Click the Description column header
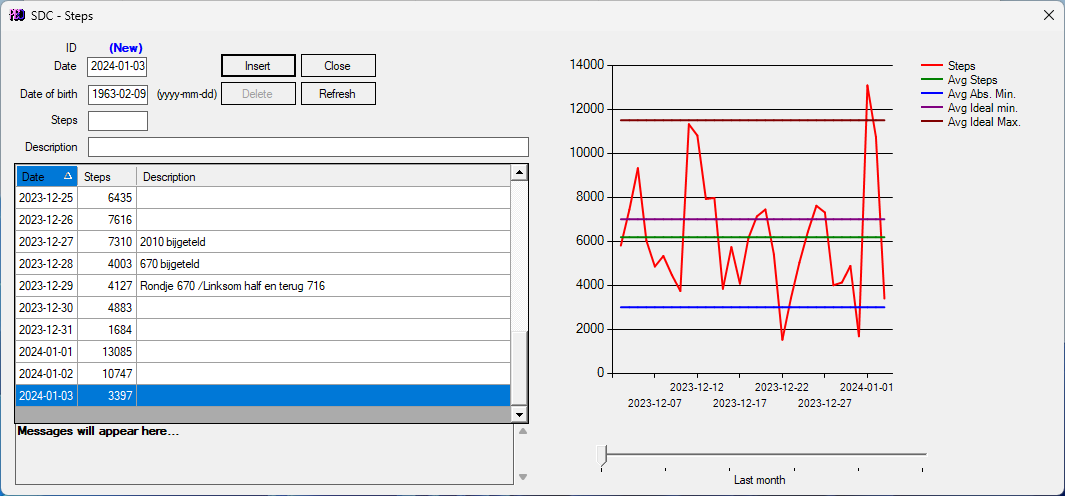The width and height of the screenshot is (1065, 496). [320, 177]
